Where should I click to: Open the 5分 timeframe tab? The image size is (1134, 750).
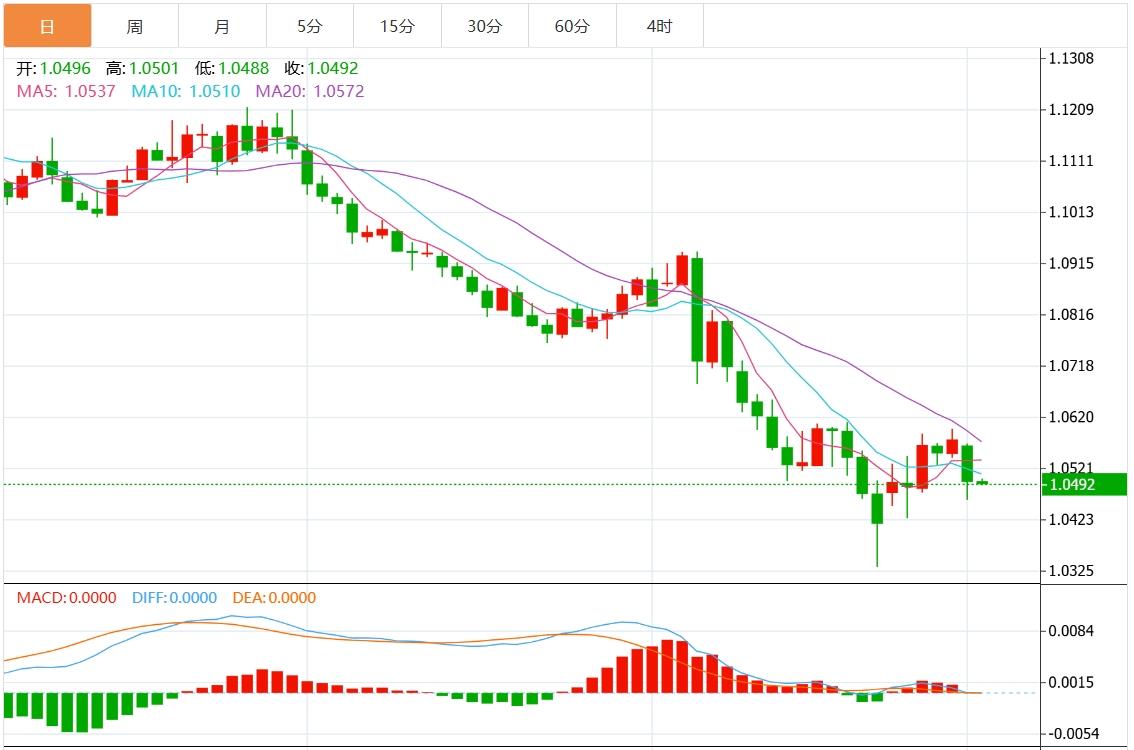pyautogui.click(x=310, y=27)
